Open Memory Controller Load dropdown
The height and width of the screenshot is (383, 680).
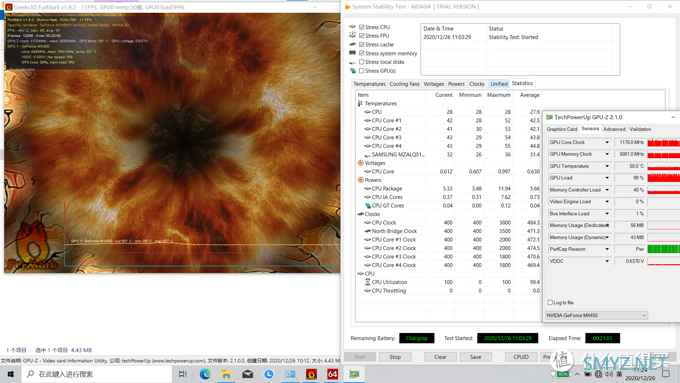(x=607, y=190)
